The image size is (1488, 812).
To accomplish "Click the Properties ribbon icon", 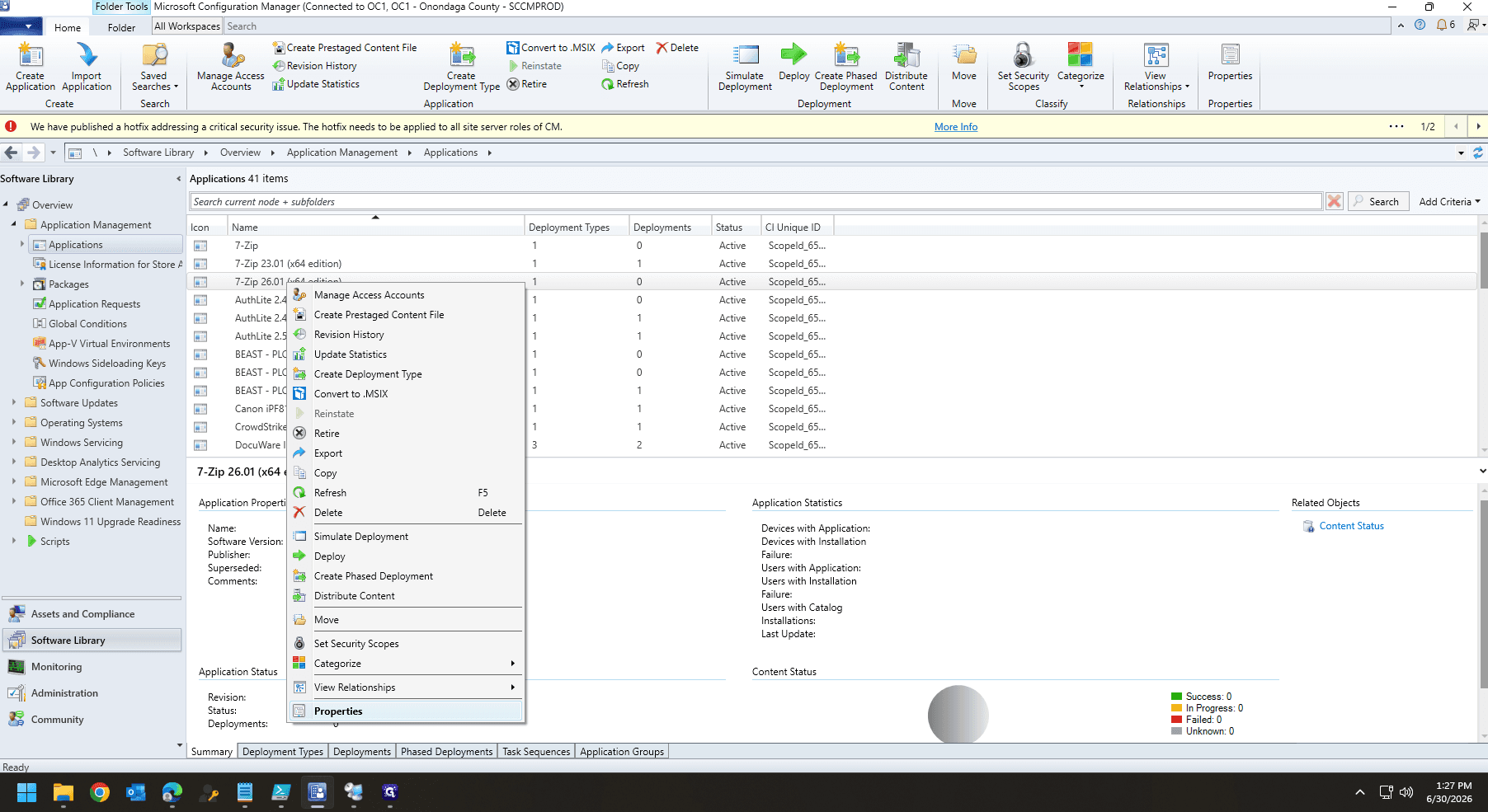I will click(x=1230, y=62).
